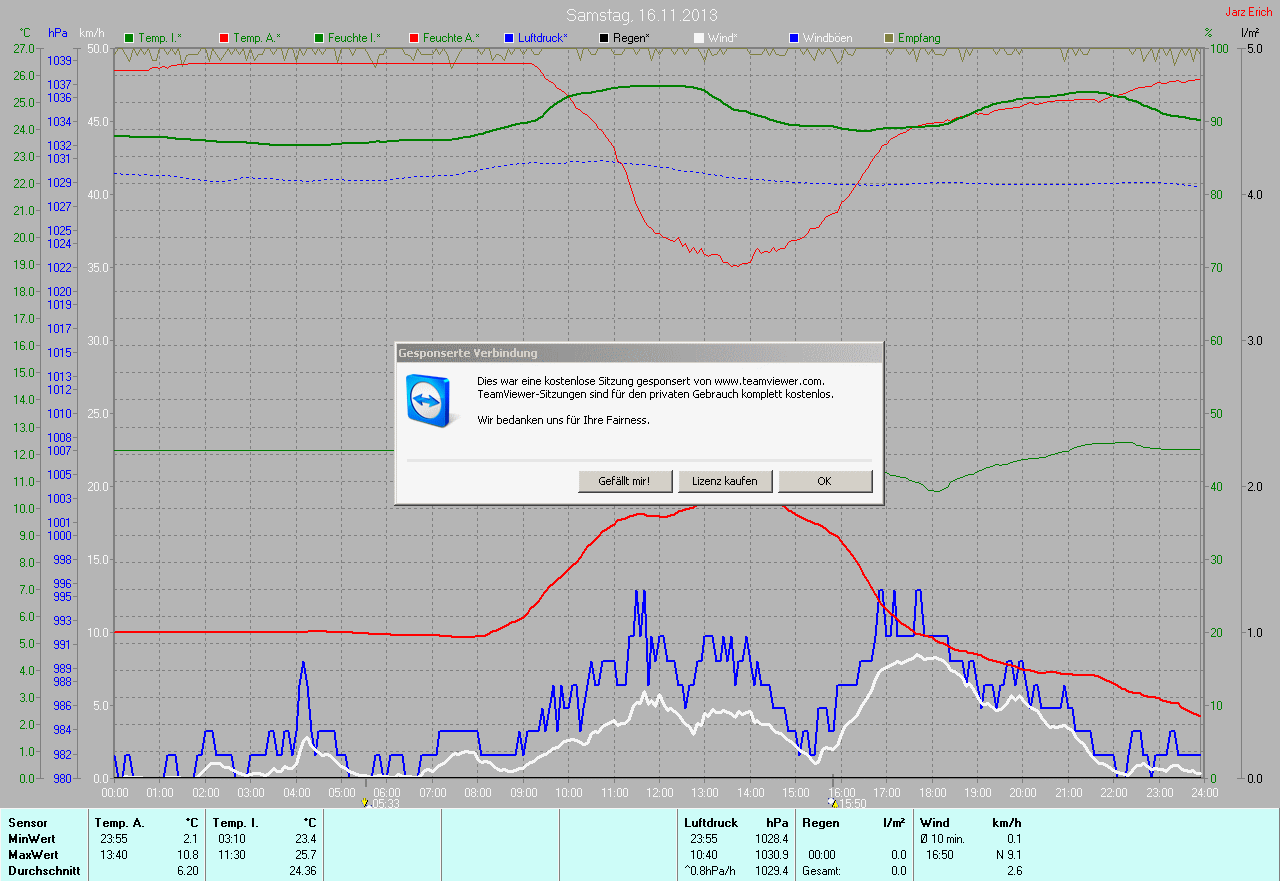Click the "Gefällt mir!" button

click(624, 481)
